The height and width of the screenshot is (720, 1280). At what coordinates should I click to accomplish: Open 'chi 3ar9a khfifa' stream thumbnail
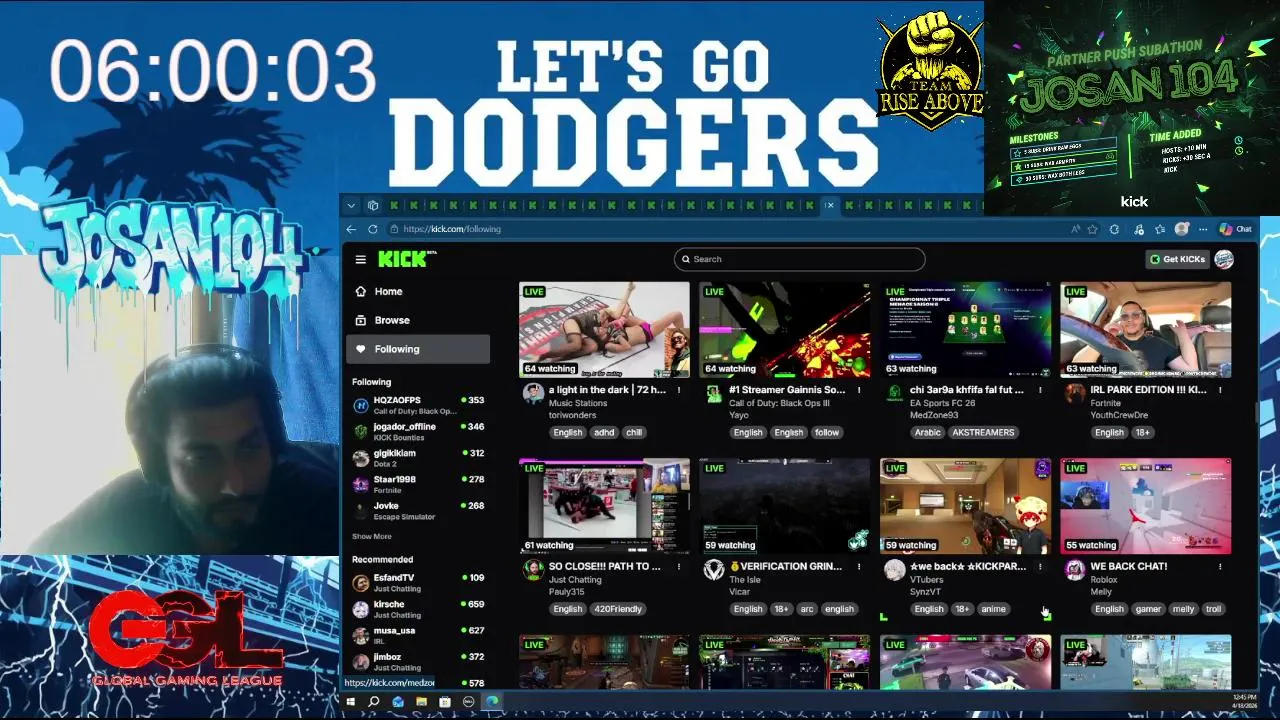tap(965, 330)
